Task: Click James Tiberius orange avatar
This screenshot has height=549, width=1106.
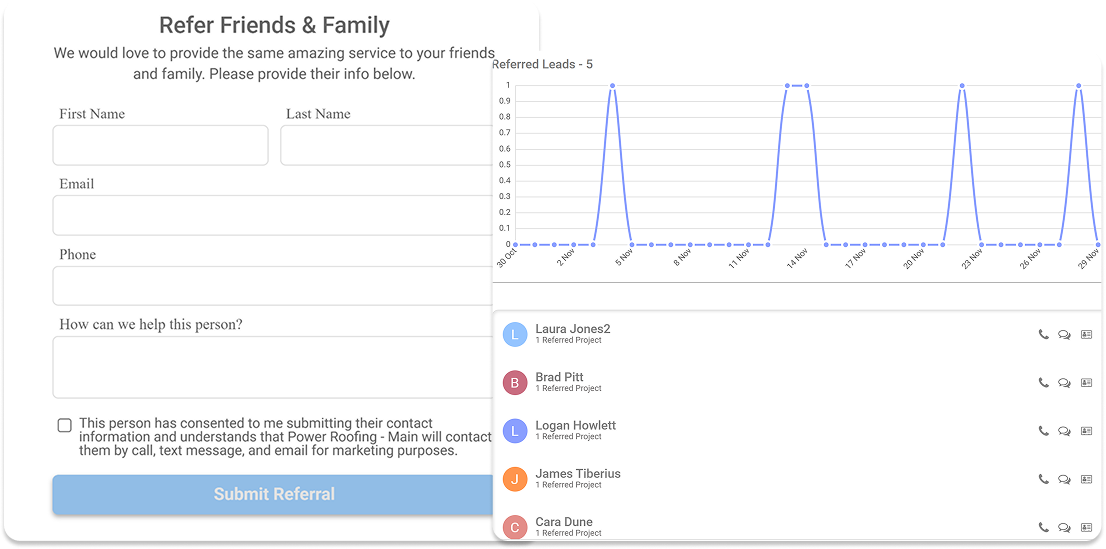Action: pyautogui.click(x=515, y=479)
